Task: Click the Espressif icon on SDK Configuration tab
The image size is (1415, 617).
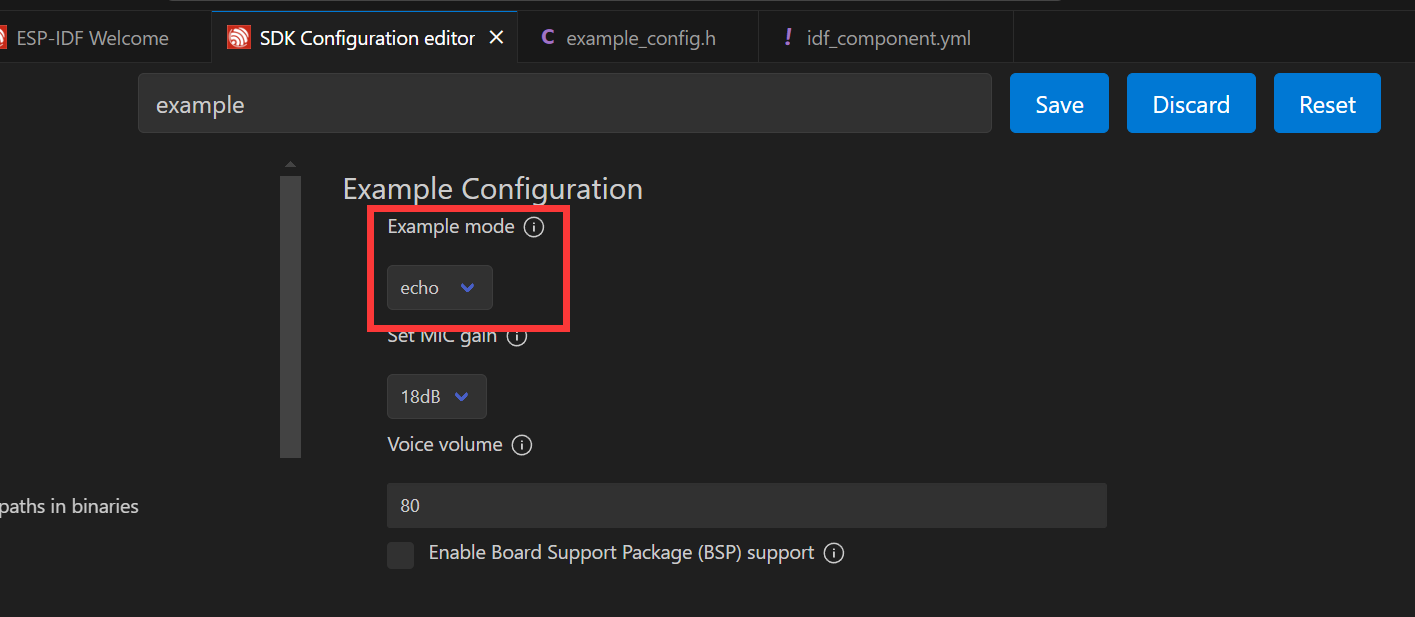Action: [239, 38]
